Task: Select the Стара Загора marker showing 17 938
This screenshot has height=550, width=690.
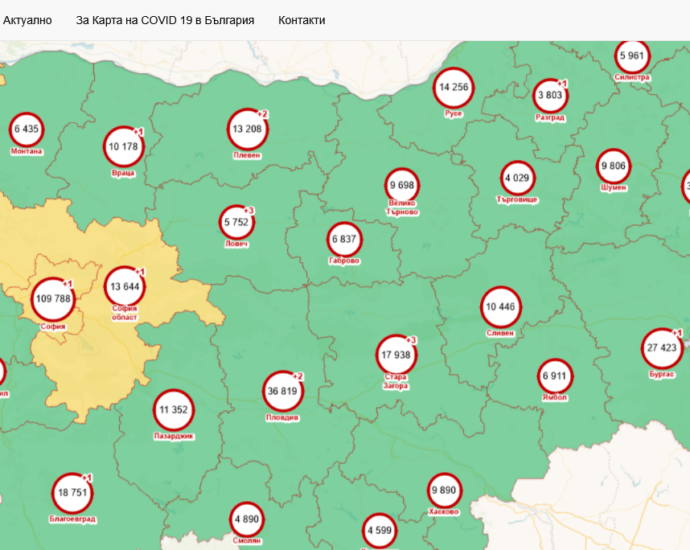Action: coord(396,355)
